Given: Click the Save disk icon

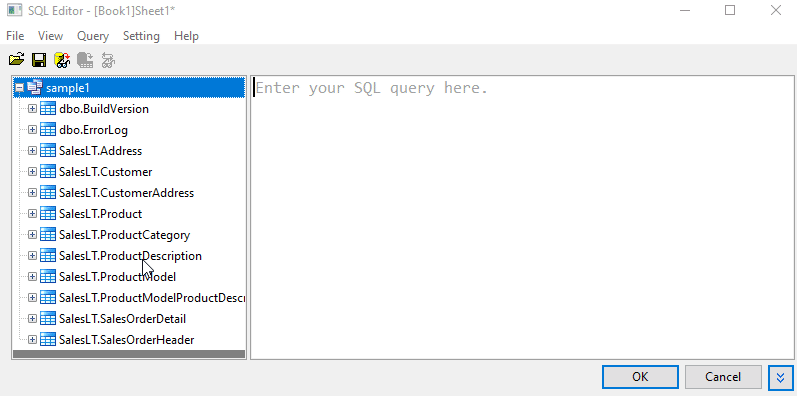Looking at the screenshot, I should click(39, 60).
